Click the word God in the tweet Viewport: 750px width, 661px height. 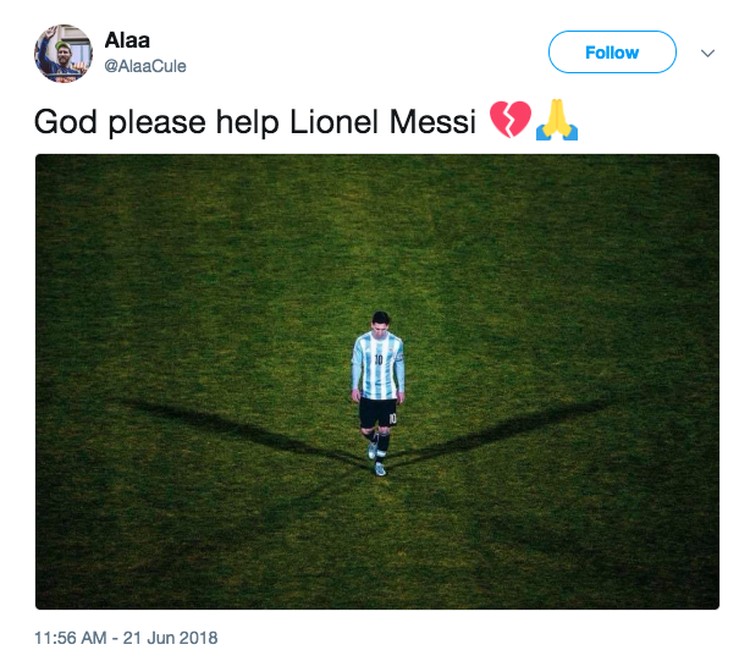tap(66, 122)
